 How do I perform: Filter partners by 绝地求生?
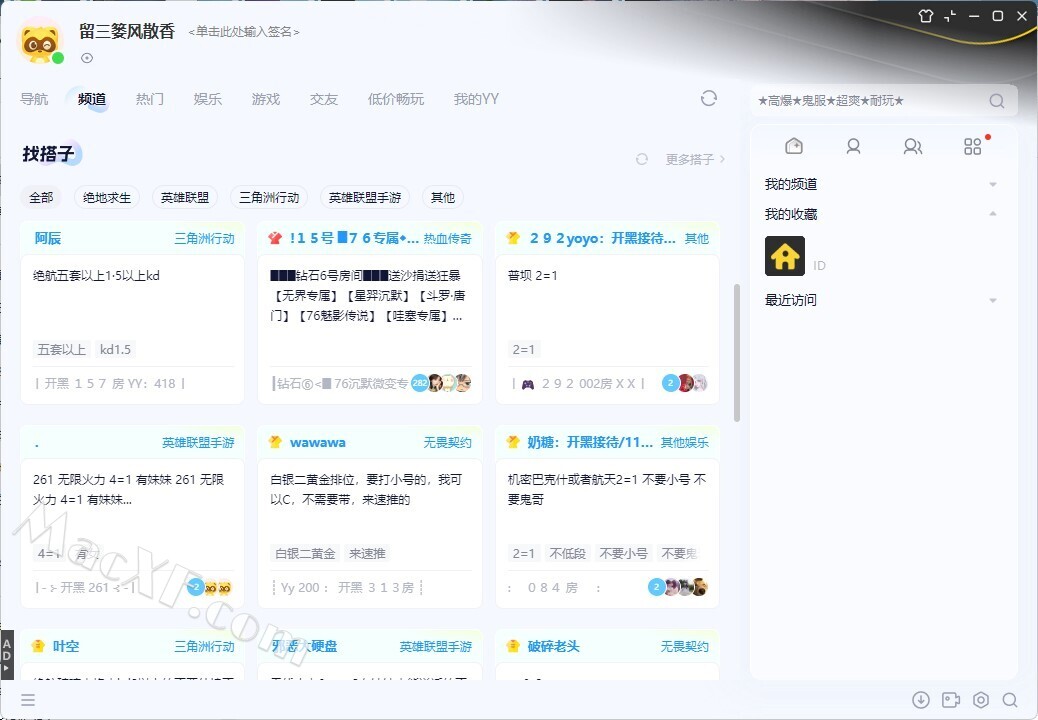107,197
